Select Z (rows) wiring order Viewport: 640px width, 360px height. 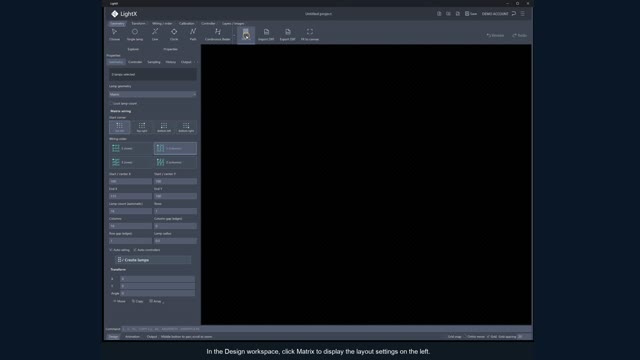click(x=131, y=162)
